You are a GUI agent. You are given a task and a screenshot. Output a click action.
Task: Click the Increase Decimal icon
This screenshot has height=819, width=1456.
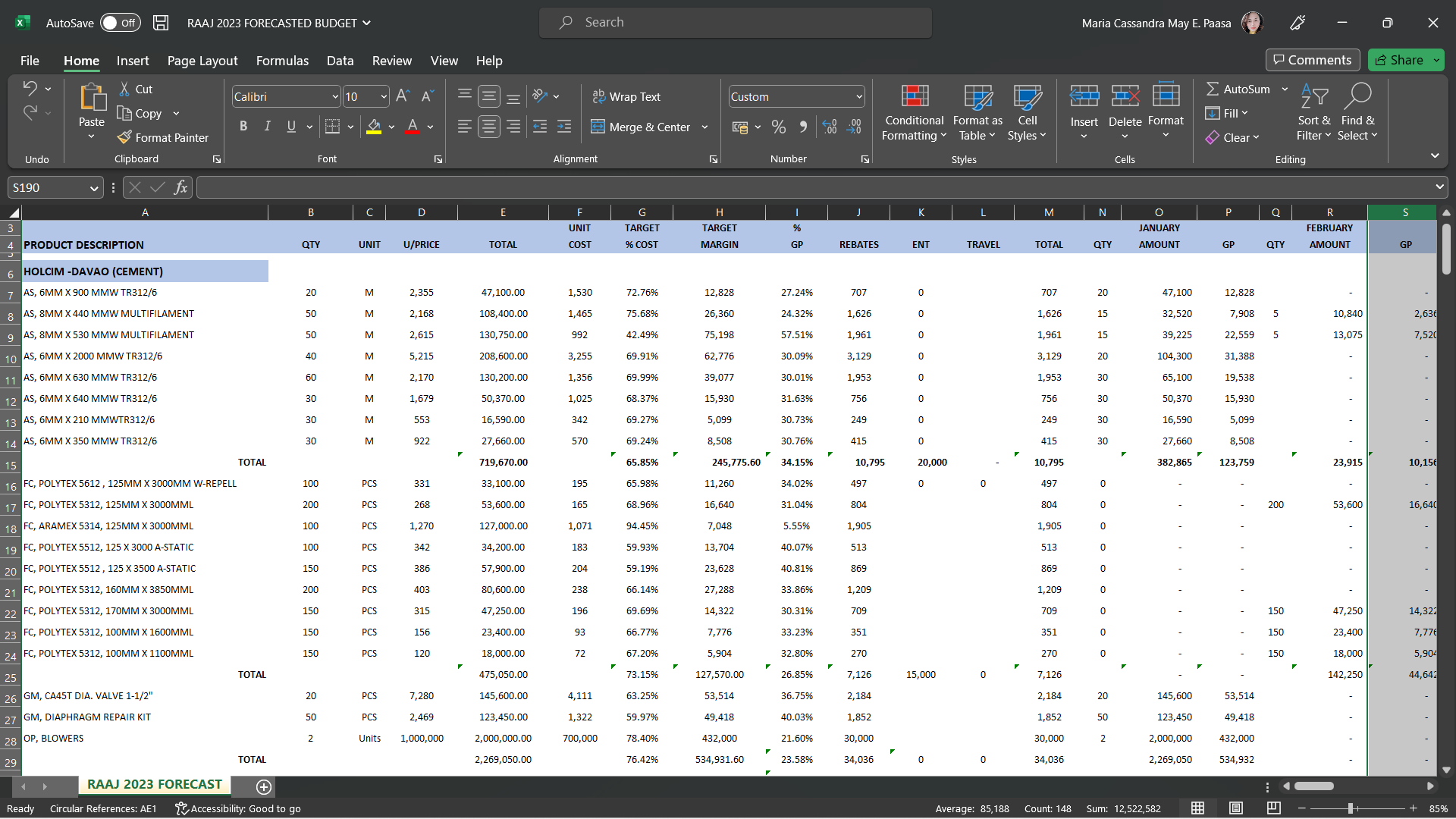click(830, 127)
